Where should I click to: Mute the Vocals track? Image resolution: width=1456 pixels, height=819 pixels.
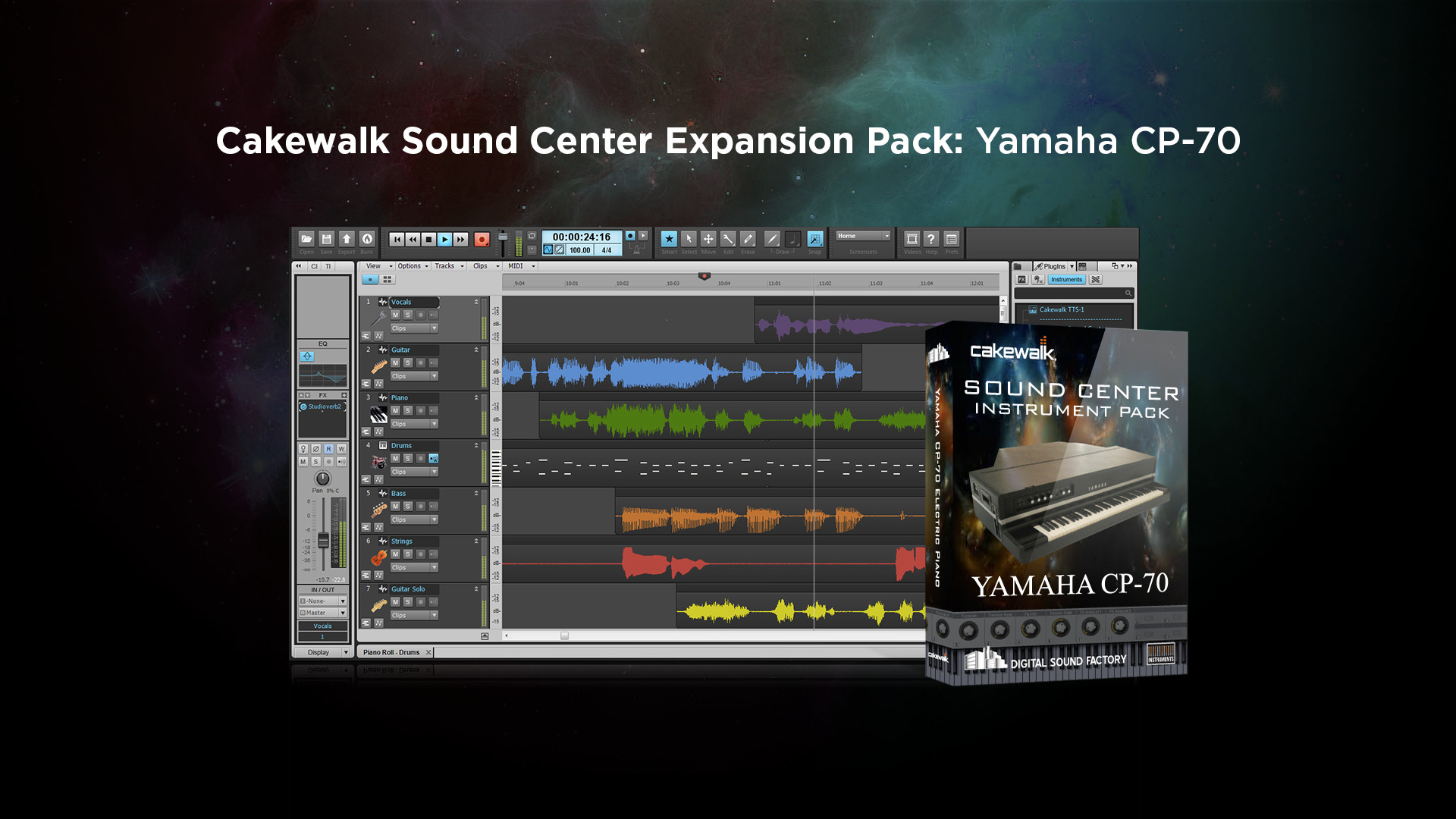[x=395, y=315]
